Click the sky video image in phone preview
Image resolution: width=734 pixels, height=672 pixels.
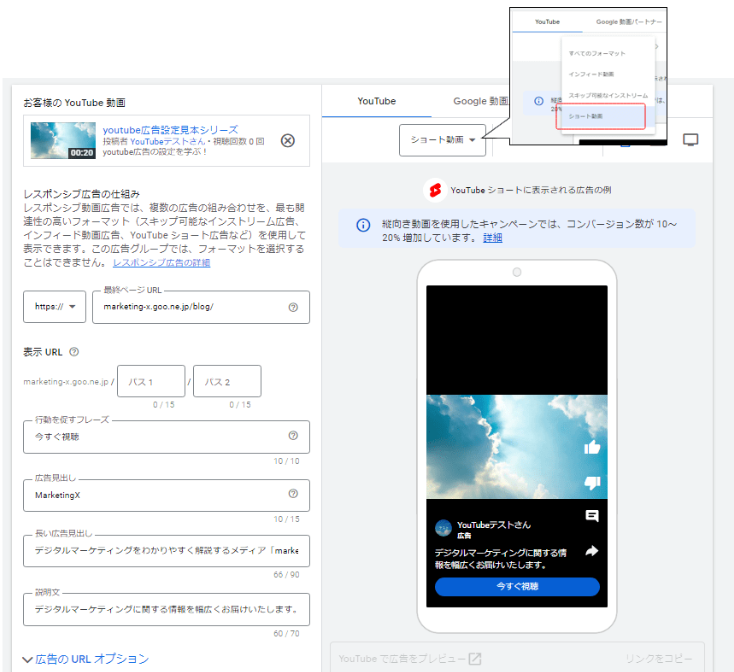point(517,447)
